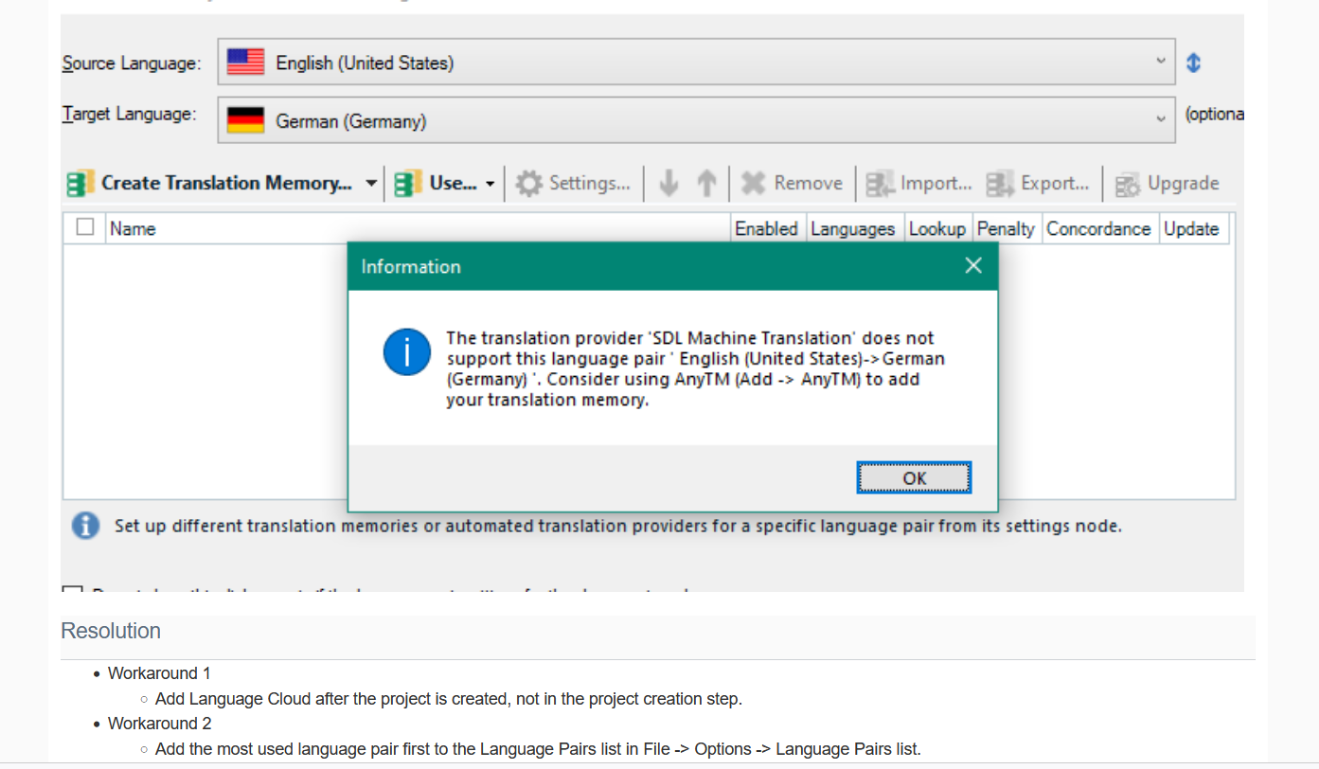Toggle the select-all checkbox beside Name
1319x769 pixels.
86,228
